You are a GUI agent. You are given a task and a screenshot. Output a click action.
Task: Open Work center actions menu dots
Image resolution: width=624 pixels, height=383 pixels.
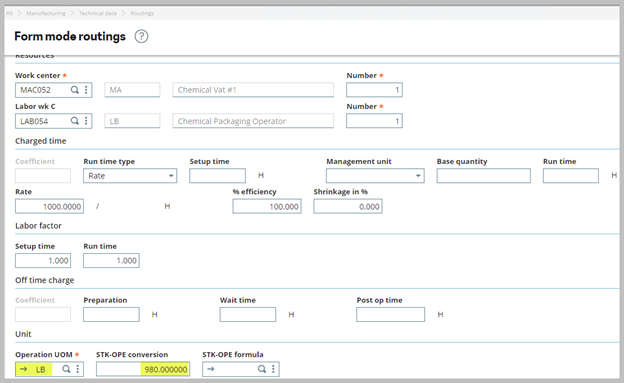point(86,90)
